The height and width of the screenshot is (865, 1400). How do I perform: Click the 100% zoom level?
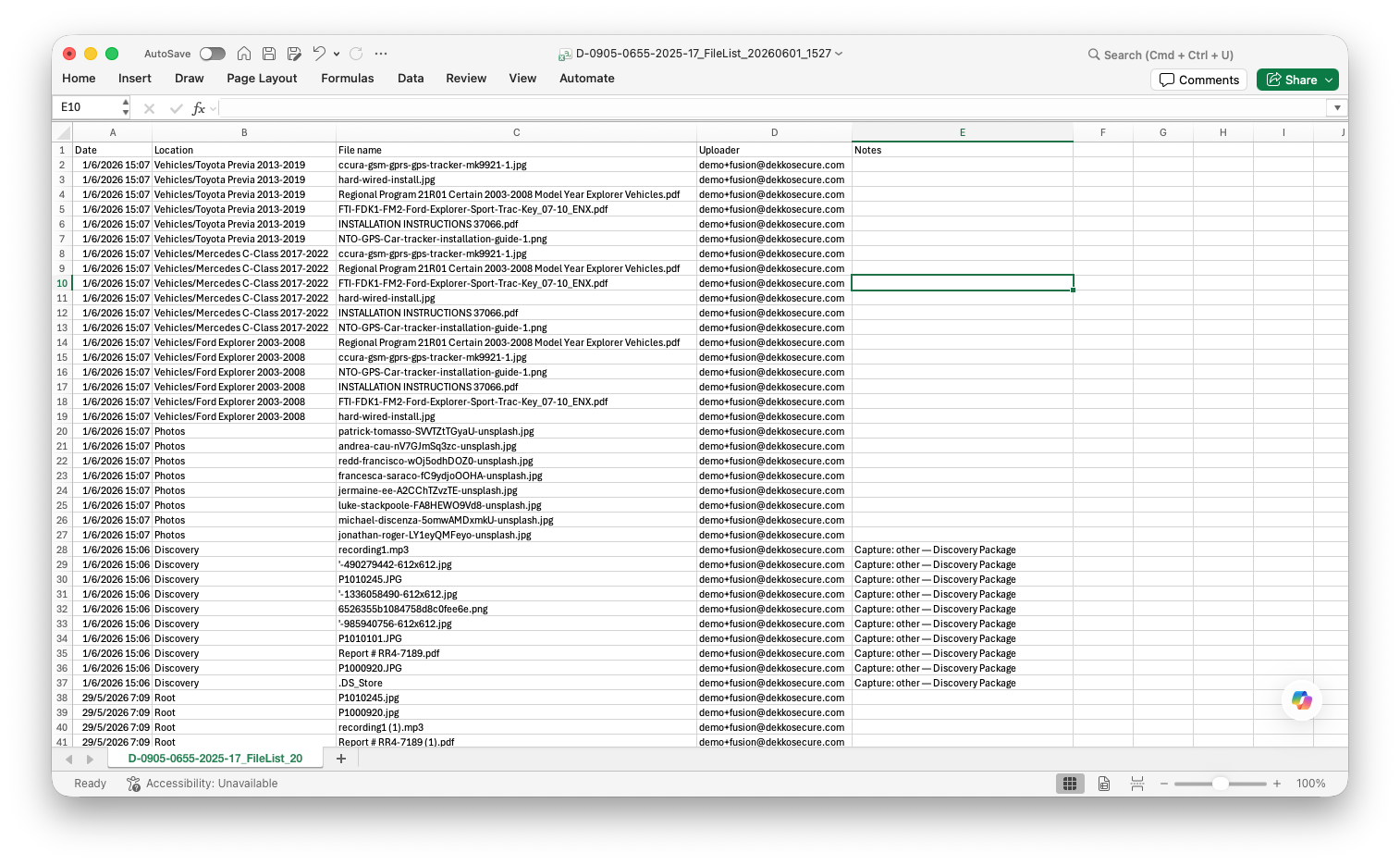click(x=1310, y=784)
